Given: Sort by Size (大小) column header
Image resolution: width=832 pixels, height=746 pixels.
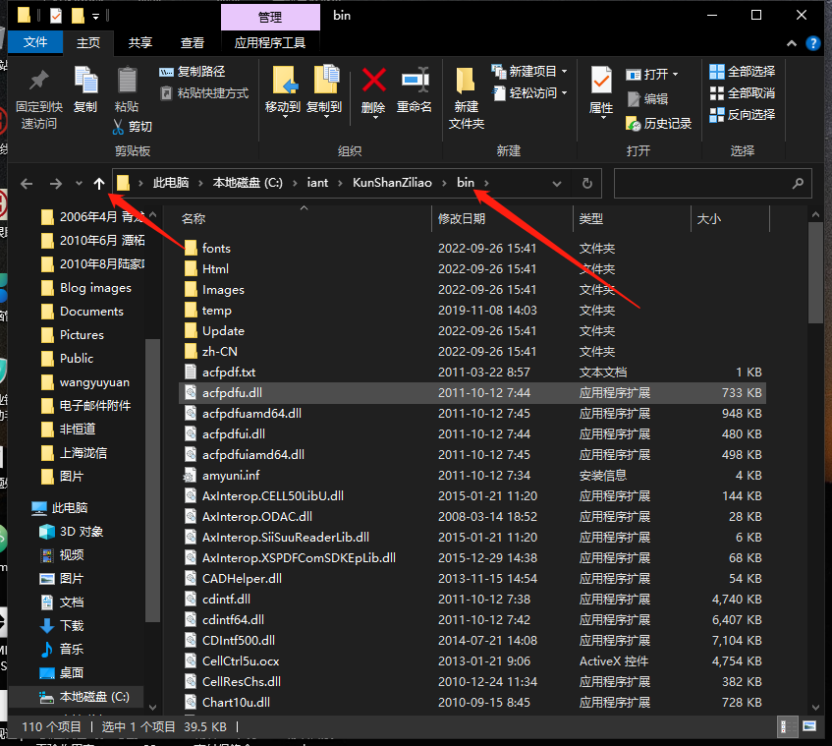Looking at the screenshot, I should [x=730, y=219].
